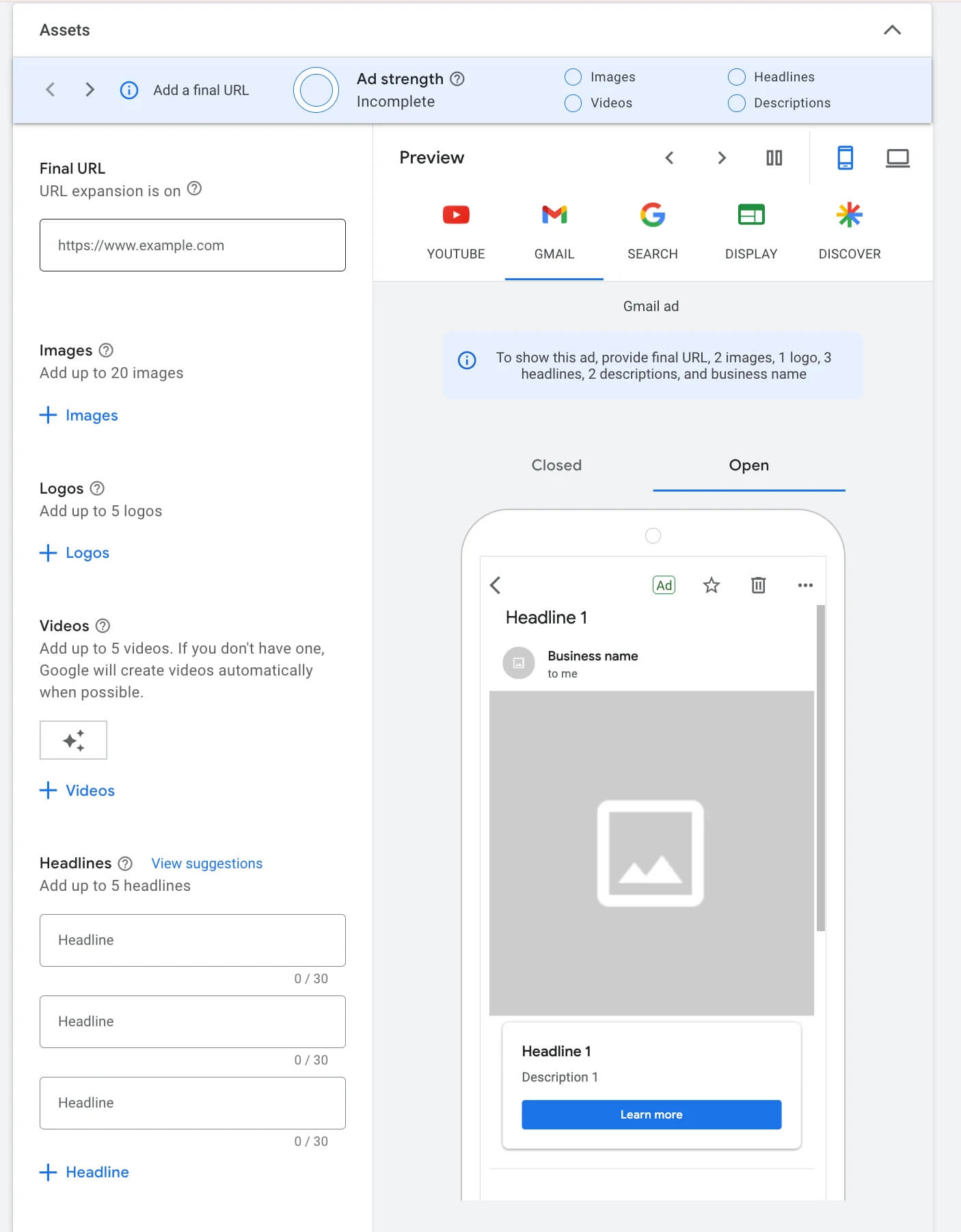Switch to Open Gmail ad view
Image resolution: width=961 pixels, height=1232 pixels.
(x=749, y=466)
